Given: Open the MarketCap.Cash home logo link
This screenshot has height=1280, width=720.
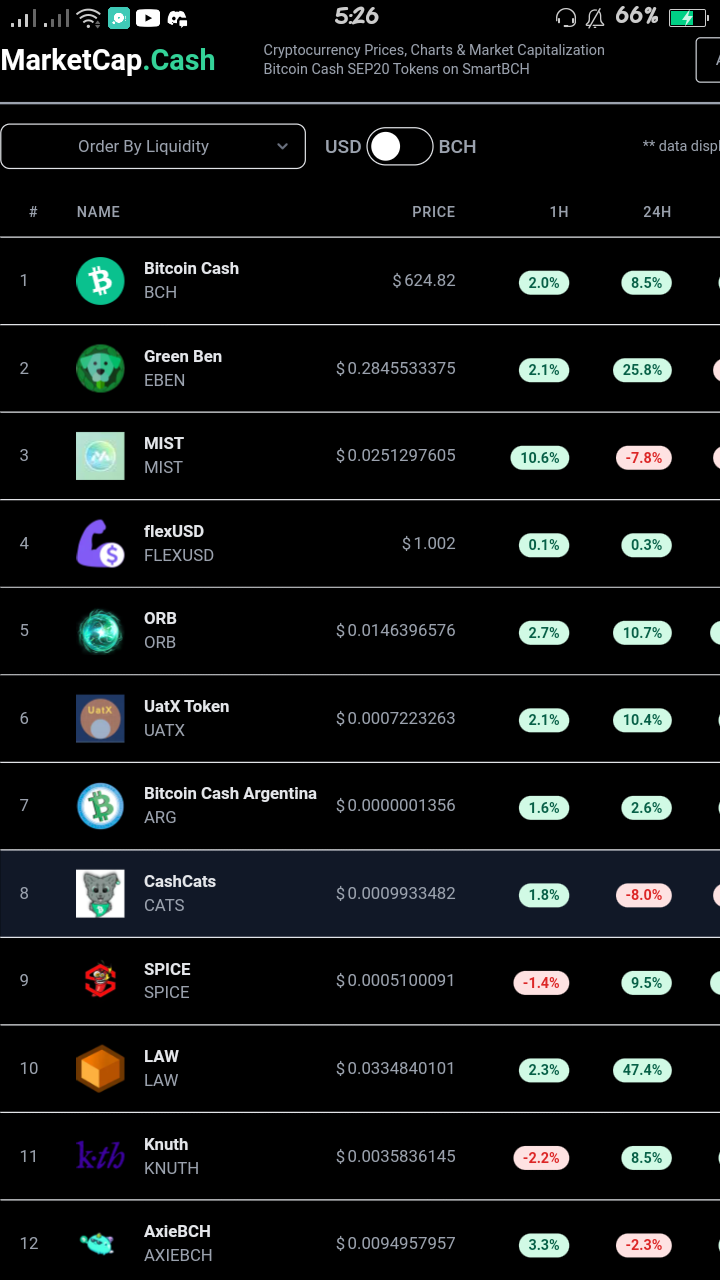Looking at the screenshot, I should (108, 60).
